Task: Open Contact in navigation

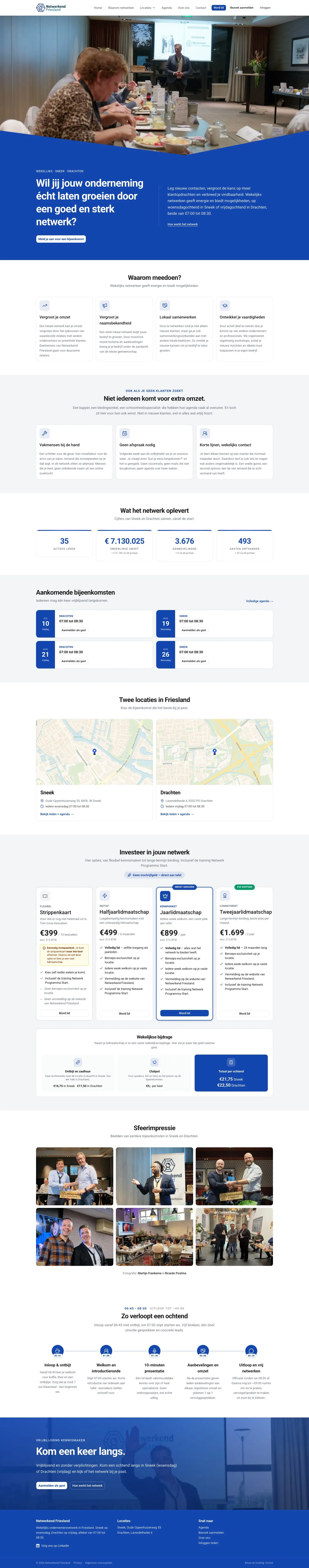Action: click(201, 8)
